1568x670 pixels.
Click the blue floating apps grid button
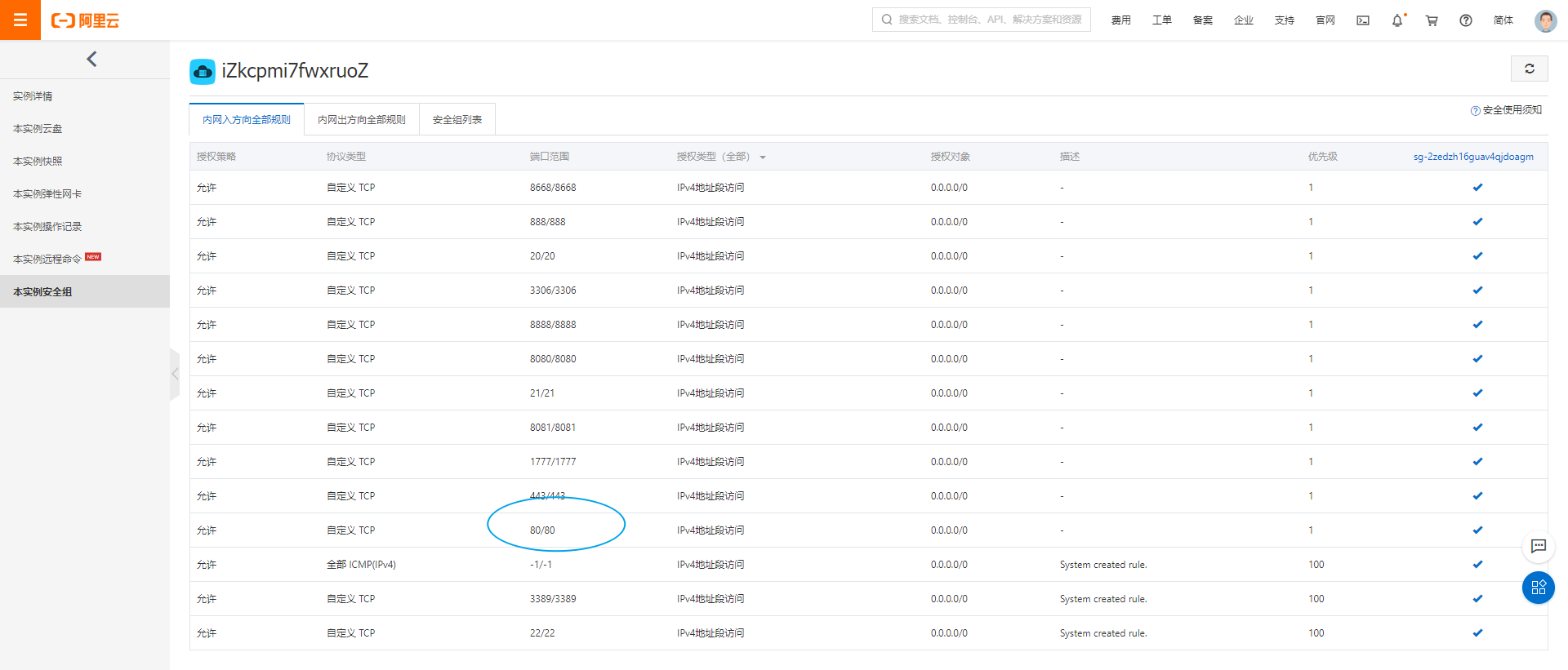1538,588
